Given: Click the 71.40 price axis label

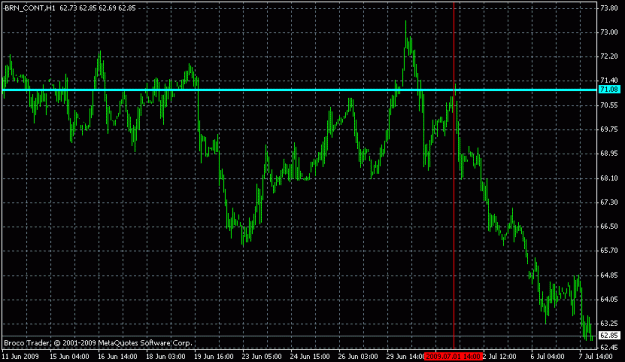Looking at the screenshot, I should [x=609, y=81].
